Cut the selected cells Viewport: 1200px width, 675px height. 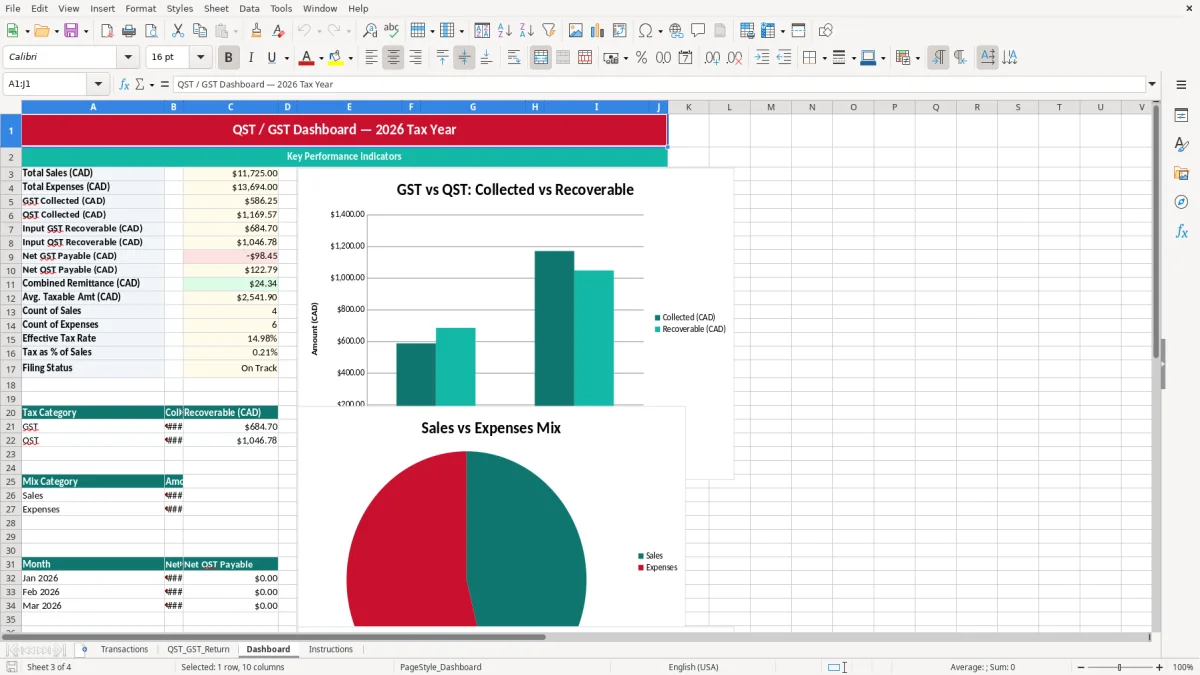178,31
